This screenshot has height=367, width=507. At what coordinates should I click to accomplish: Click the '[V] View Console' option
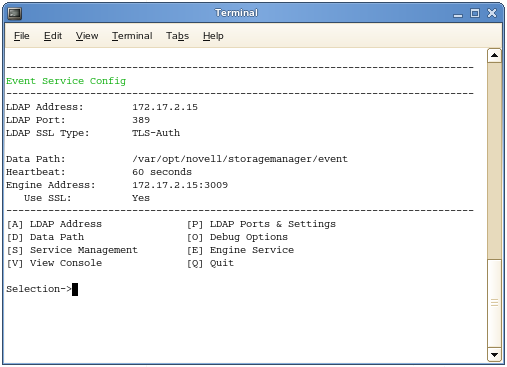click(54, 263)
